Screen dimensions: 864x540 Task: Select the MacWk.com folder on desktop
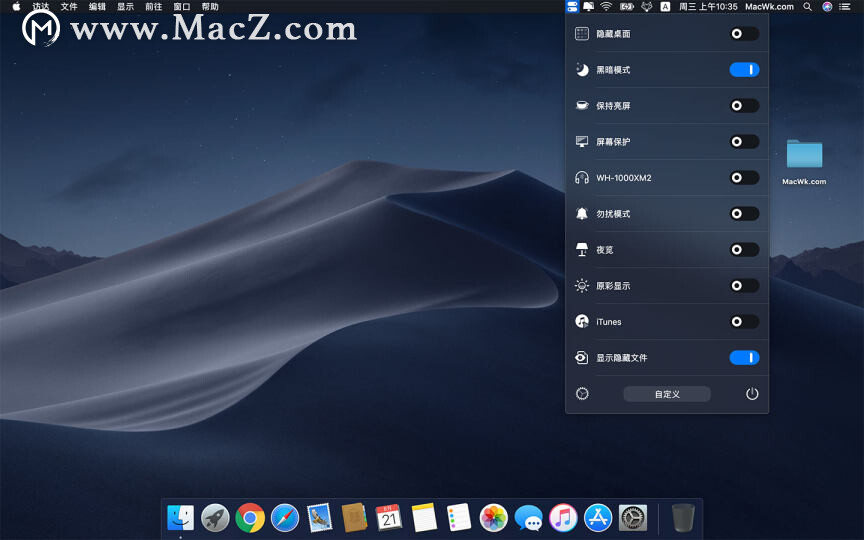point(804,161)
